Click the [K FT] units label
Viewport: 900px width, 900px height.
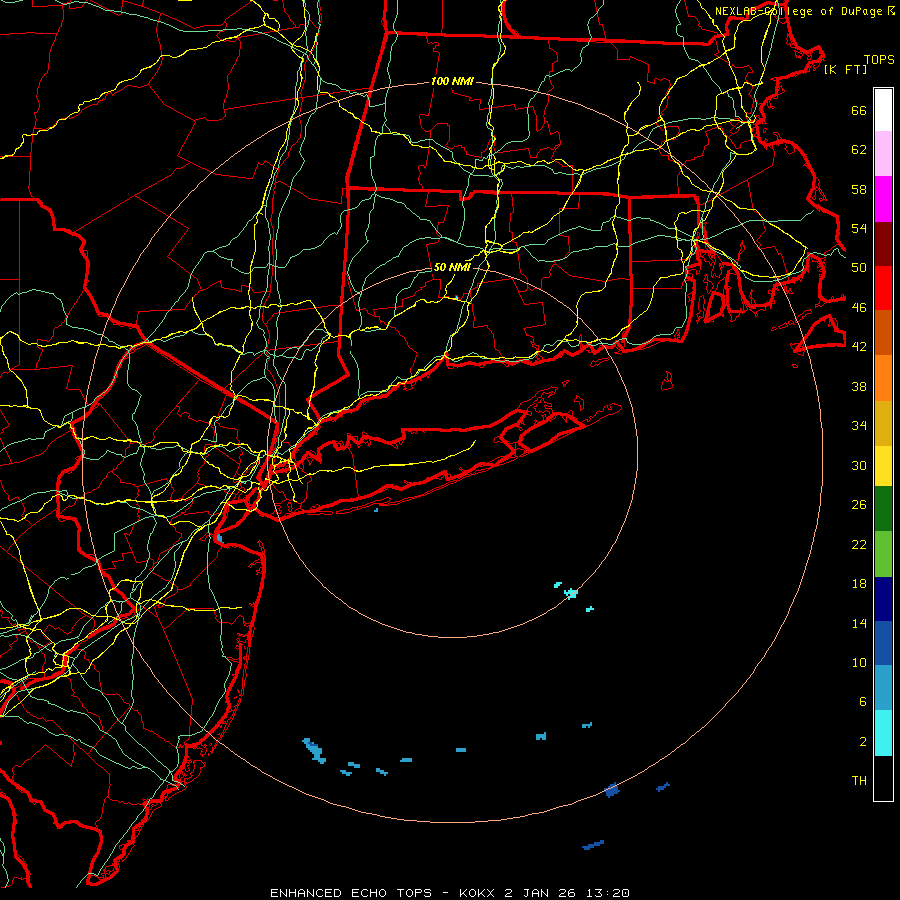pyautogui.click(x=845, y=70)
